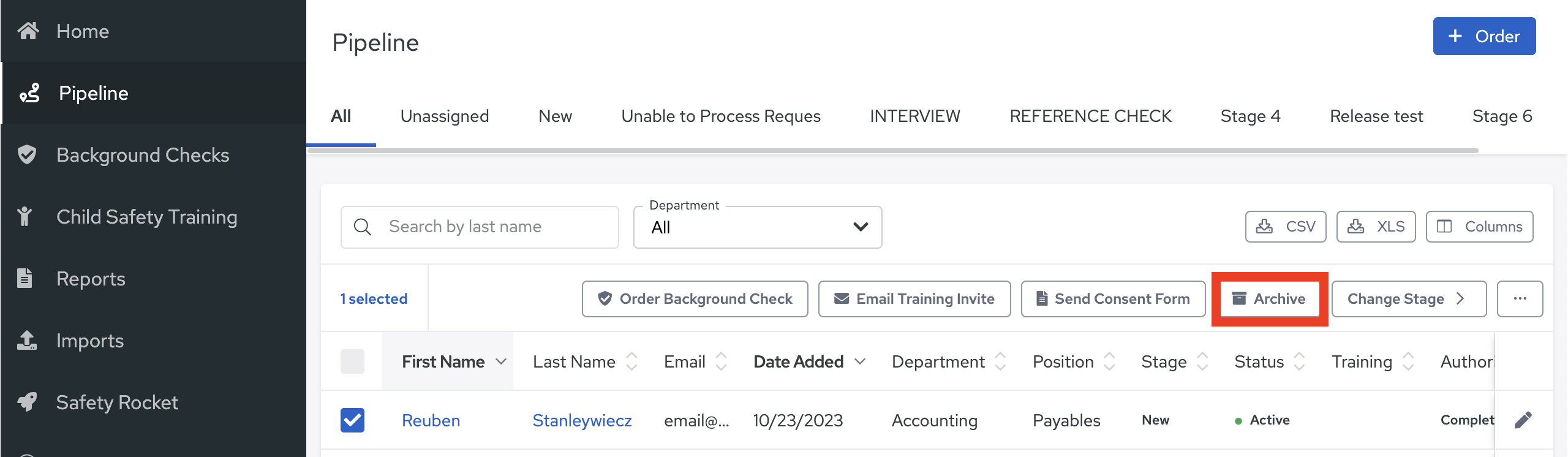Open the Columns chooser
1568x457 pixels.
(x=1479, y=227)
